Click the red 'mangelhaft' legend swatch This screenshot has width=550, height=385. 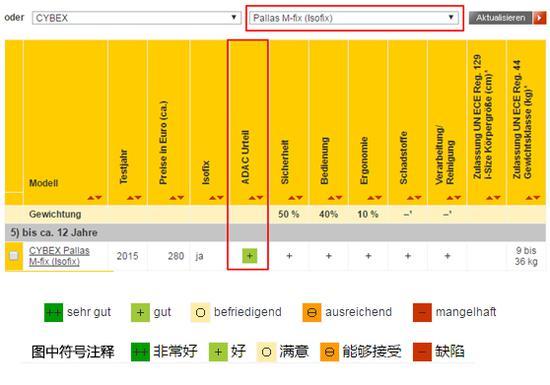point(422,312)
